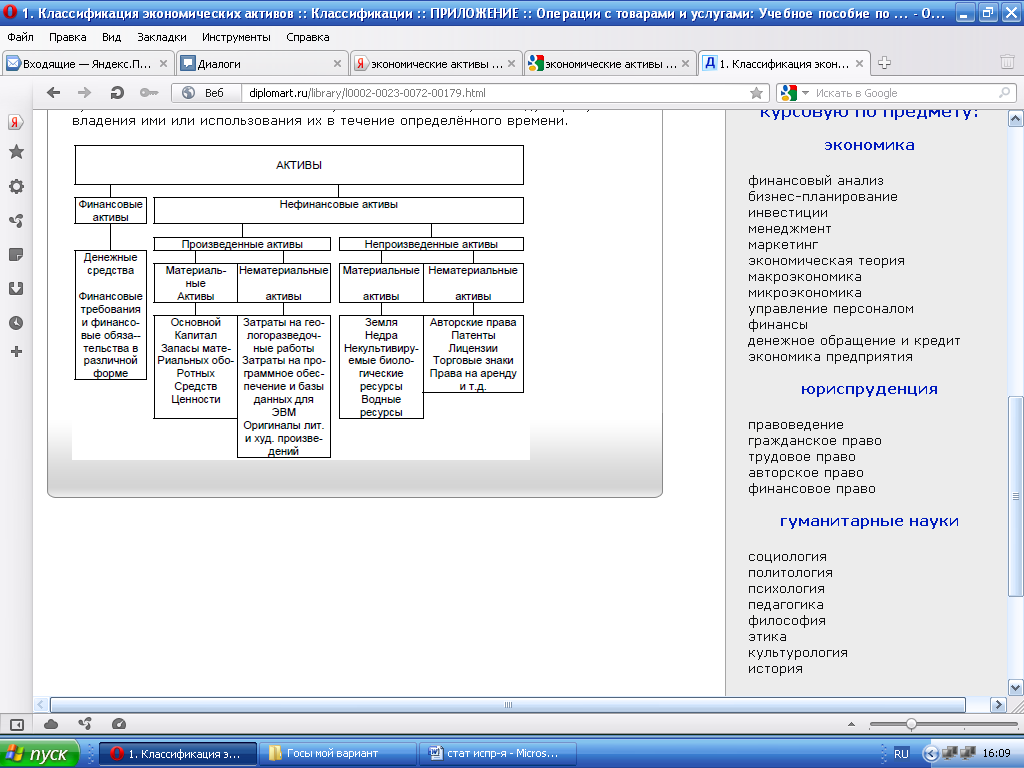Open the бизнес-планирование link
This screenshot has height=768, width=1024.
[823, 197]
